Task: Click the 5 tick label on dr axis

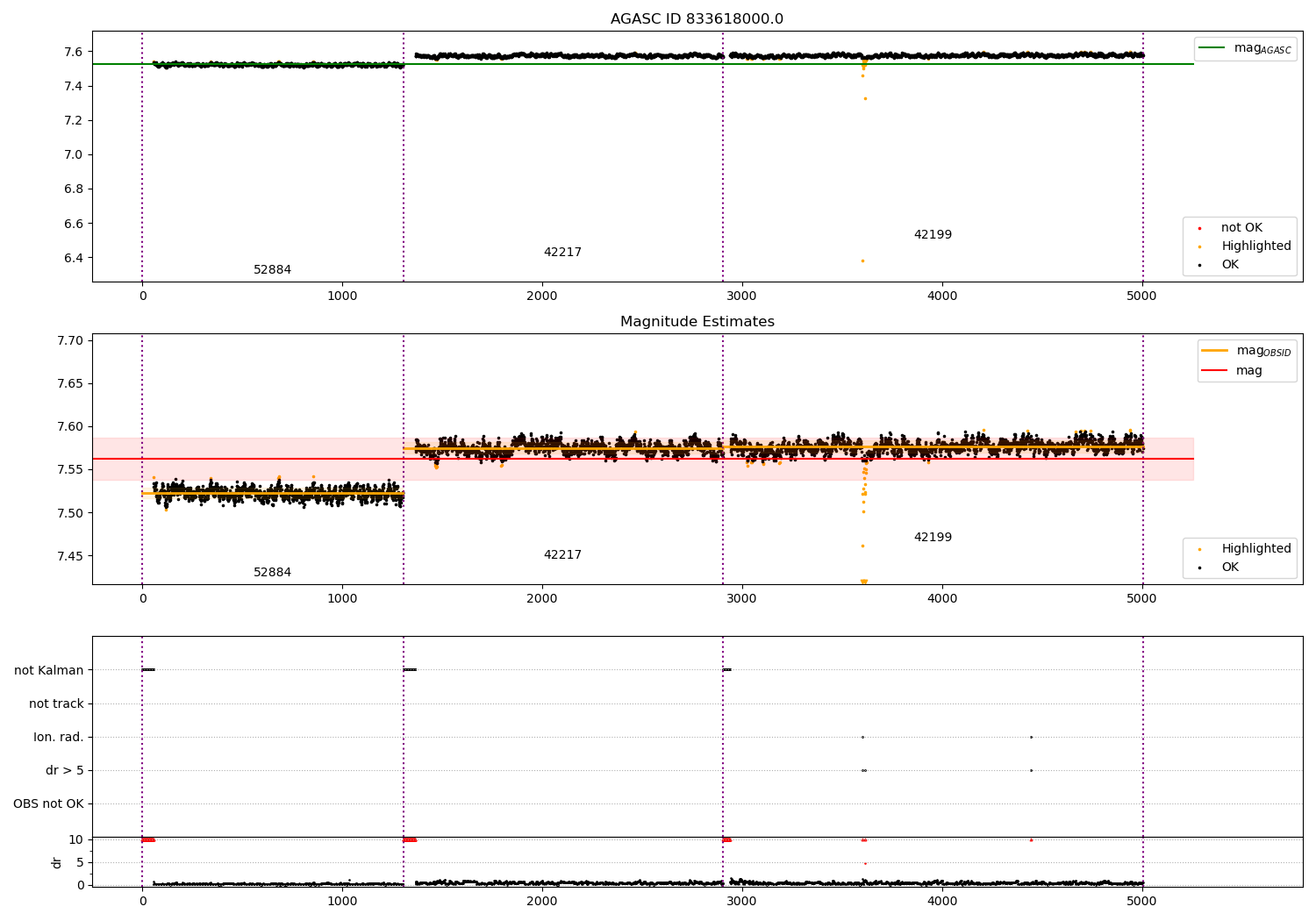Action: point(80,862)
